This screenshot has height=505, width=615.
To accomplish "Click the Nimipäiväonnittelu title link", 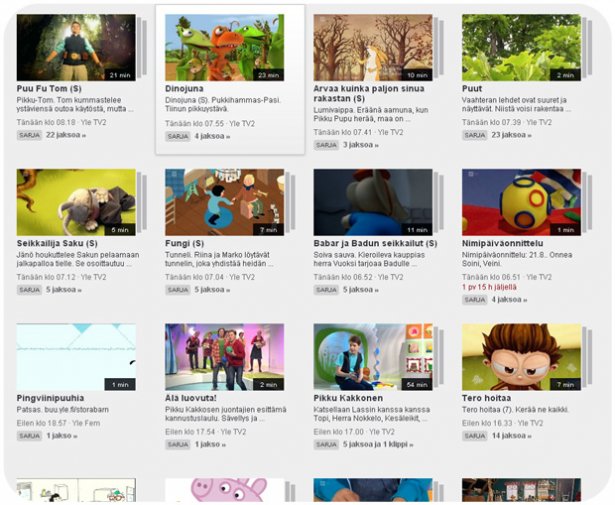I will (x=502, y=243).
